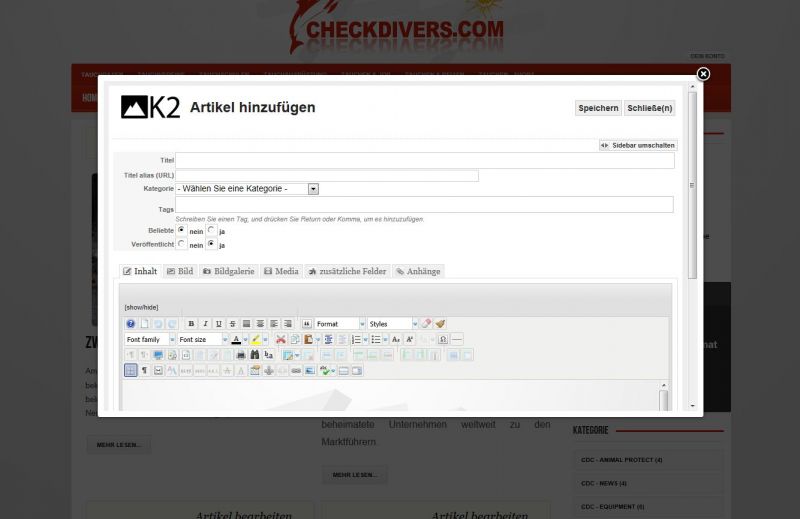The width and height of the screenshot is (800, 519).
Task: Click the new document icon
Action: [145, 324]
